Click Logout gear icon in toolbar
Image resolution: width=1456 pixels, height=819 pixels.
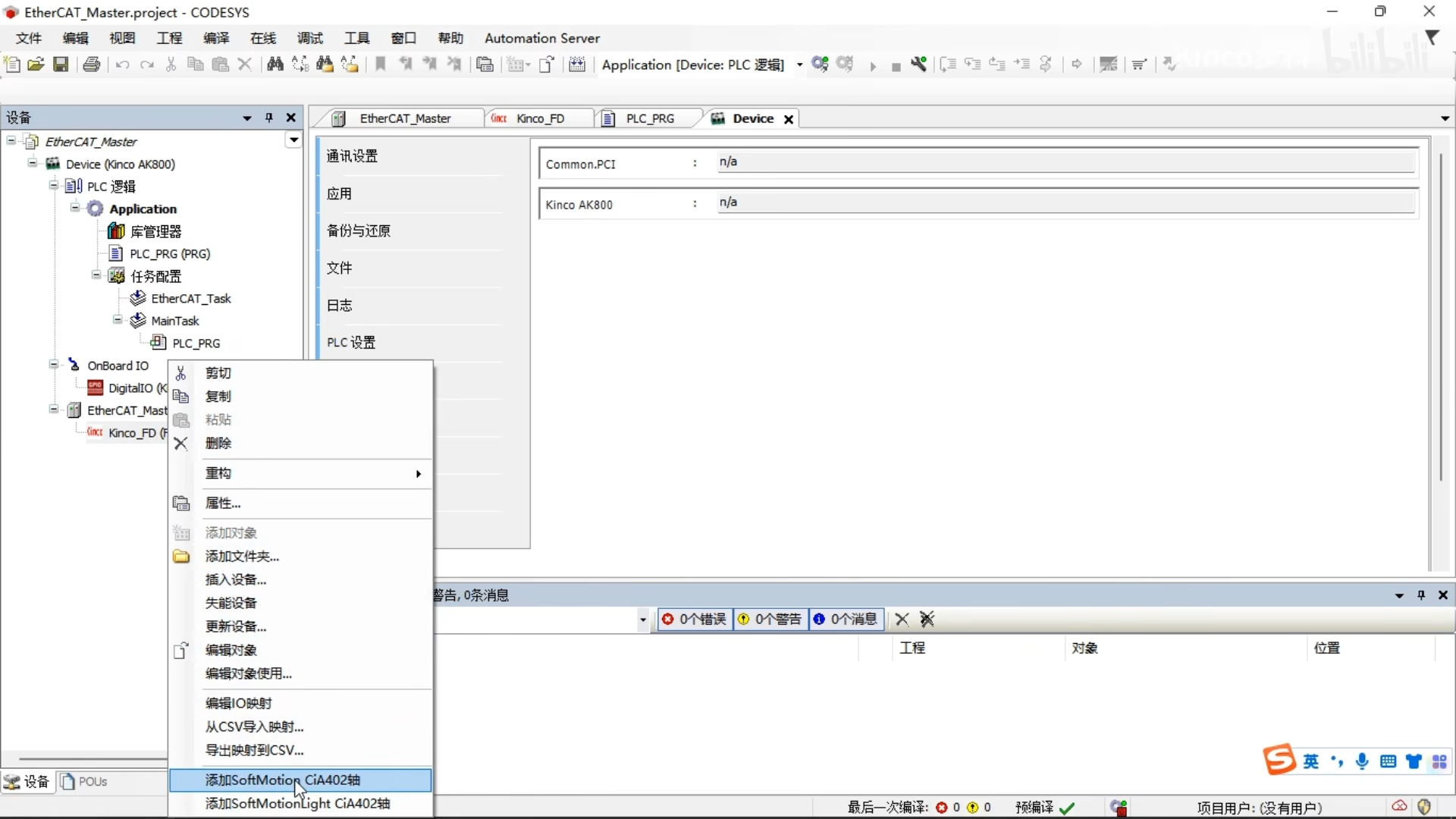point(846,64)
